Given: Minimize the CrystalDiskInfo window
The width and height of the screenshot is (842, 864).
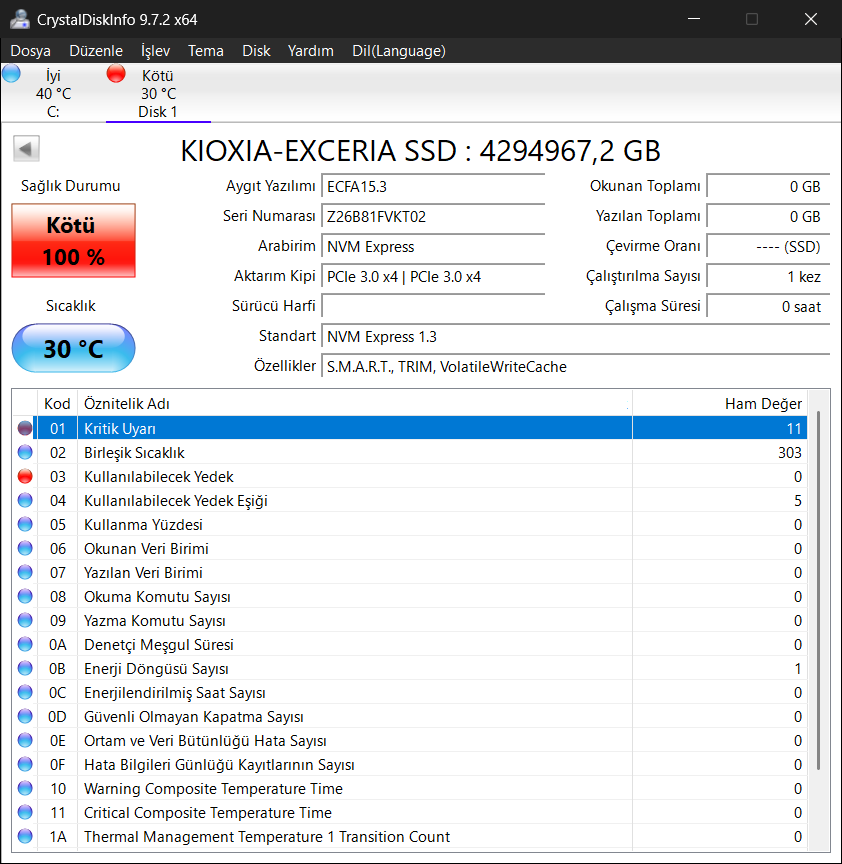Looking at the screenshot, I should click(694, 19).
